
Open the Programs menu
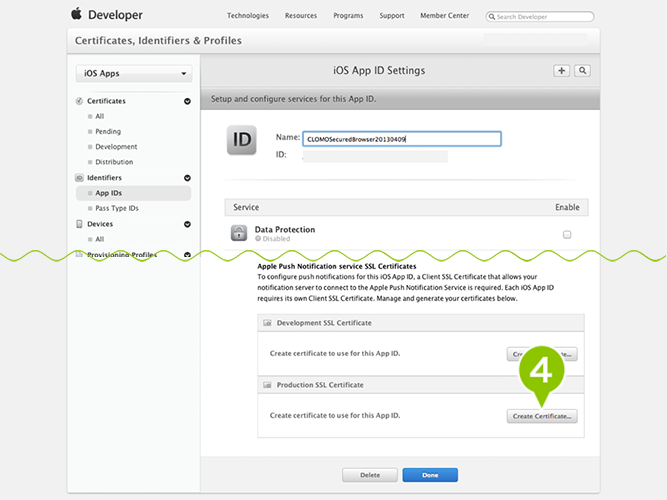[348, 16]
